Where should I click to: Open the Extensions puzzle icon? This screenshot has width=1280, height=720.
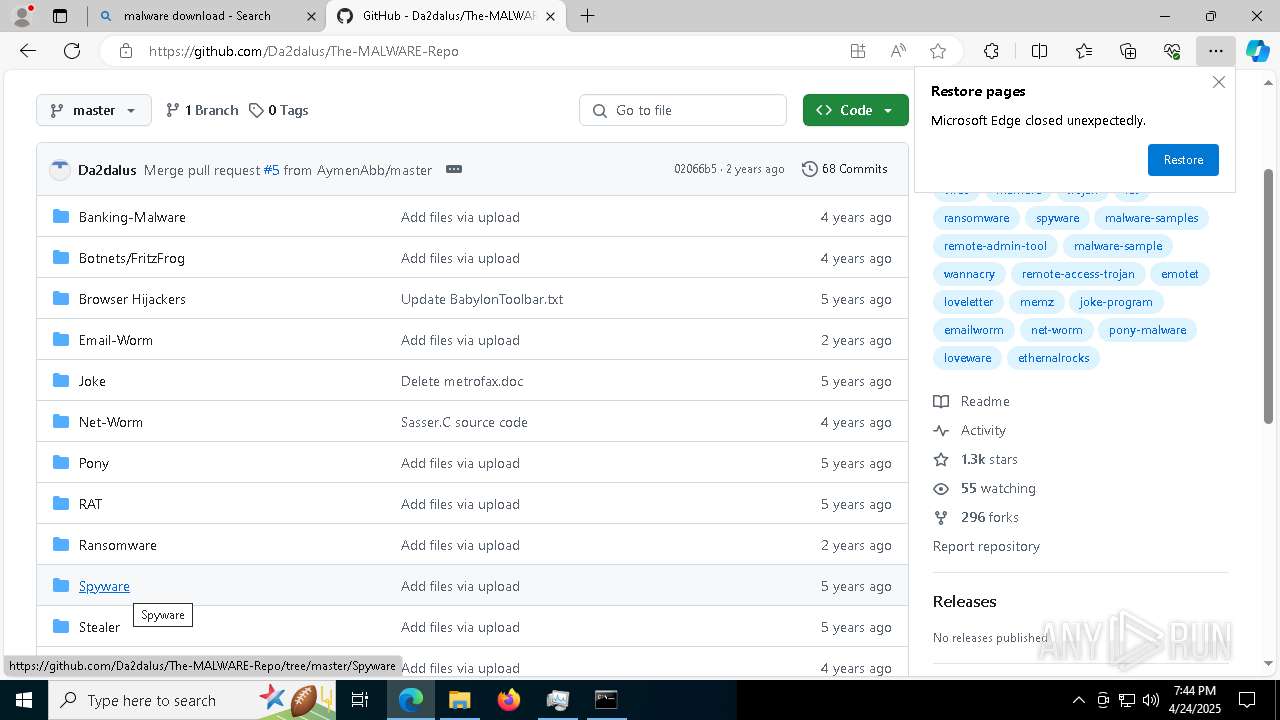[x=991, y=51]
